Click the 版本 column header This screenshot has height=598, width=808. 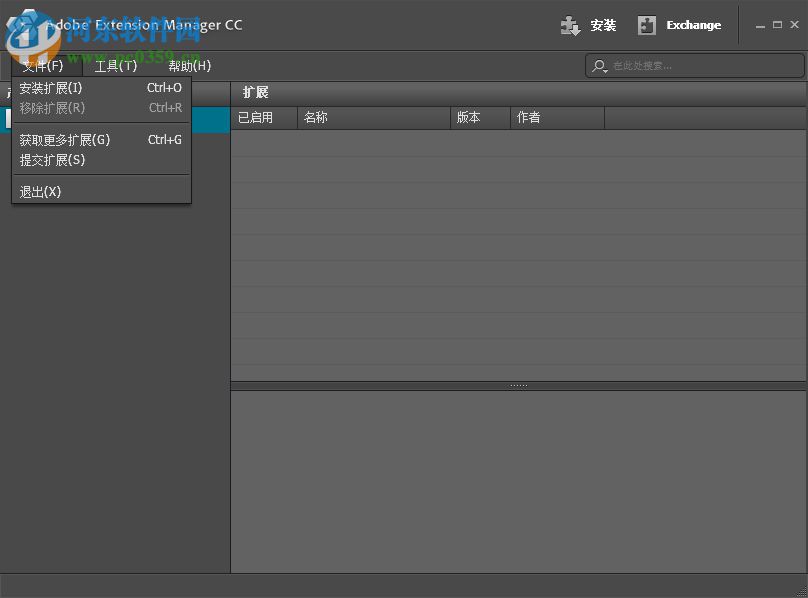point(470,117)
